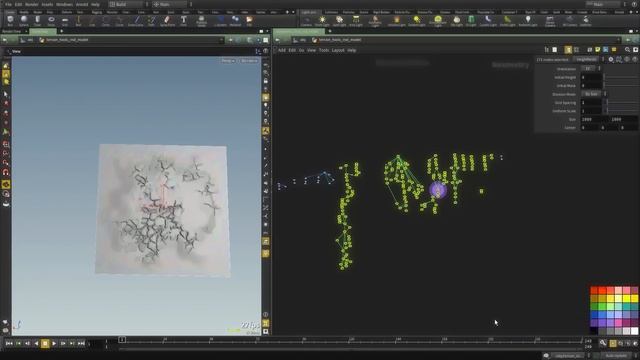Image resolution: width=640 pixels, height=360 pixels.
Task: Select the Platonic Solids shelf tool
Action: click(201, 21)
